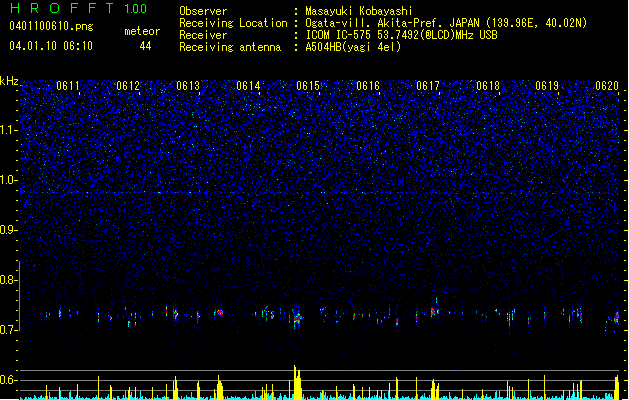This screenshot has height=400, width=629.
Task: Click the Observer label
Action: [x=203, y=11]
